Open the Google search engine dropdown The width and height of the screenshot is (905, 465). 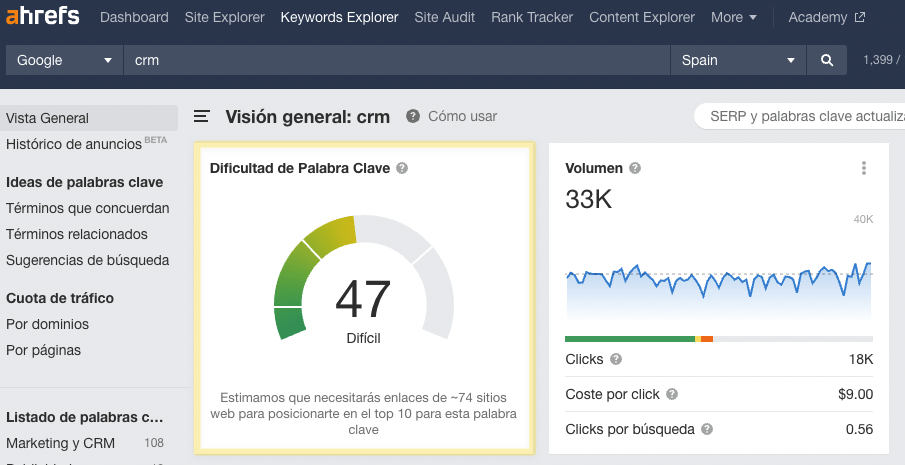click(x=64, y=60)
